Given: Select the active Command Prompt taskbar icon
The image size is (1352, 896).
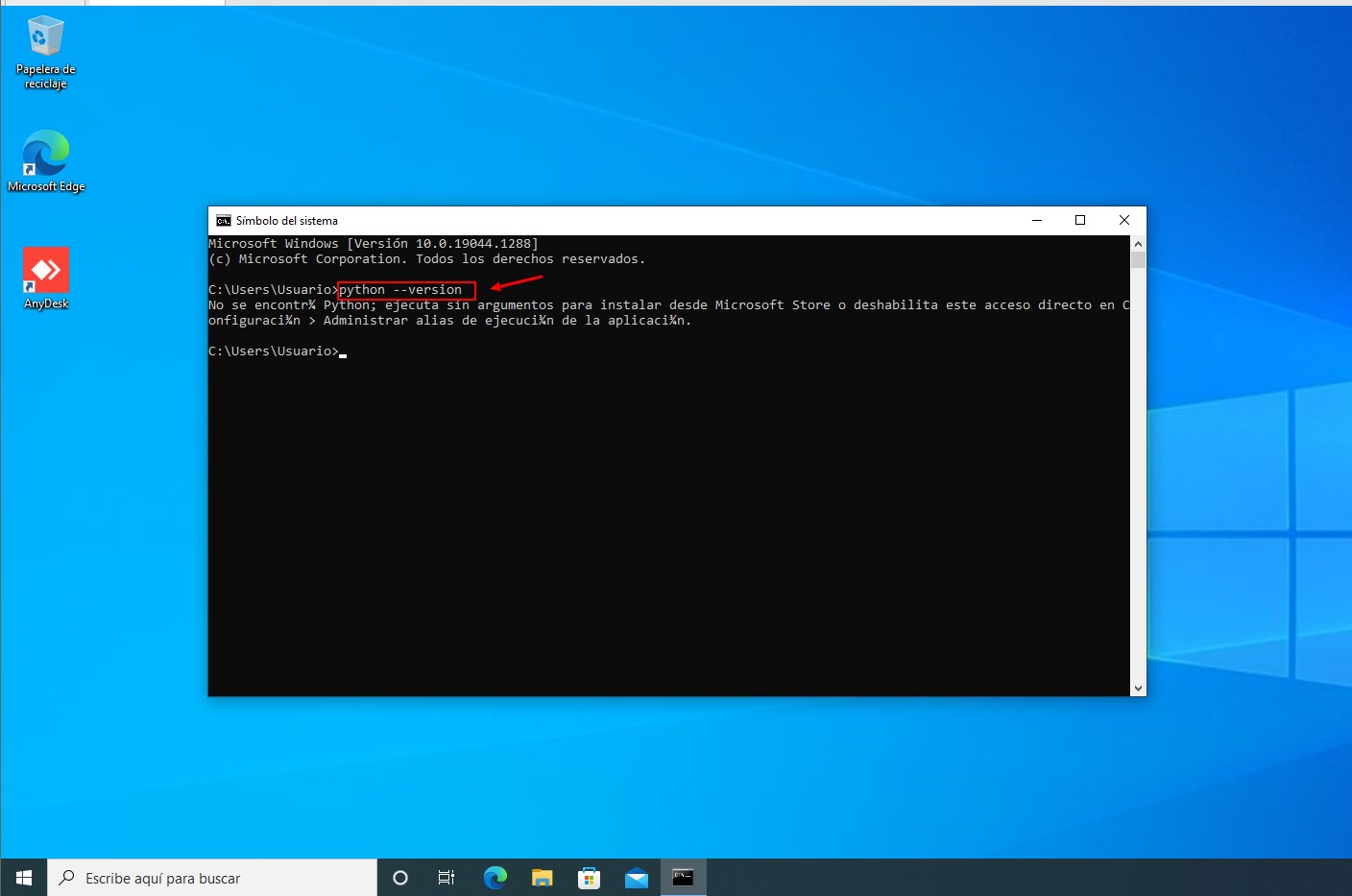Looking at the screenshot, I should tap(683, 877).
